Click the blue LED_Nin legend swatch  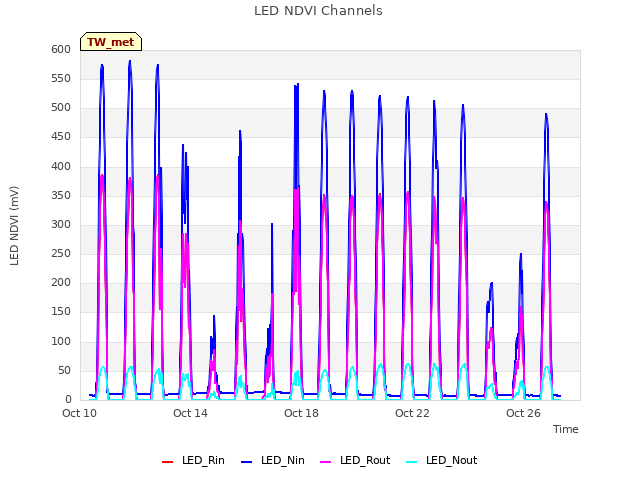pos(247,462)
